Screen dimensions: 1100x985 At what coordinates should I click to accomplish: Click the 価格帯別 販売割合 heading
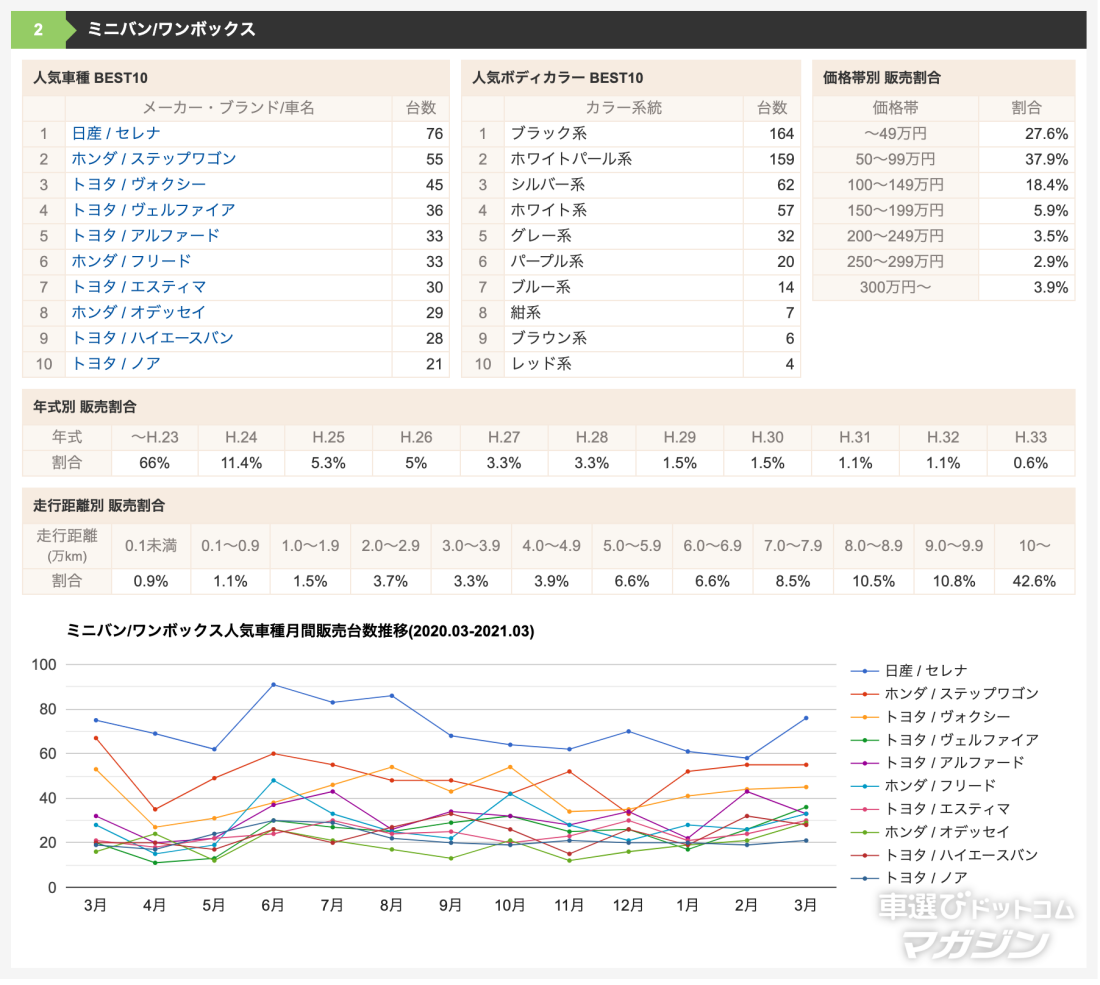[x=882, y=78]
